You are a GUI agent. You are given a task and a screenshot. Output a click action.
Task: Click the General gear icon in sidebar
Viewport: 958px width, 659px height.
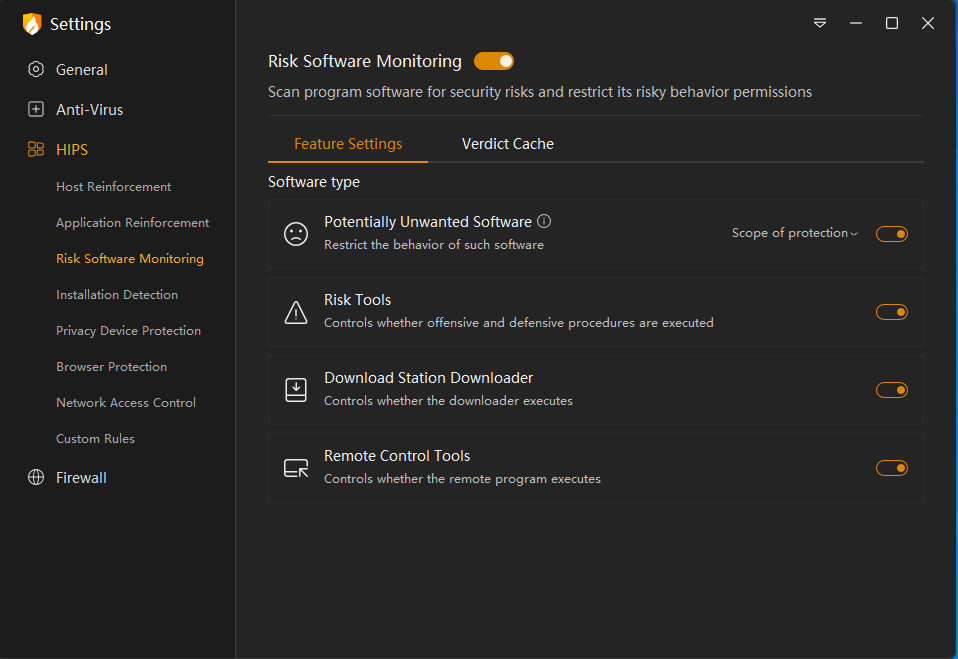[x=36, y=70]
